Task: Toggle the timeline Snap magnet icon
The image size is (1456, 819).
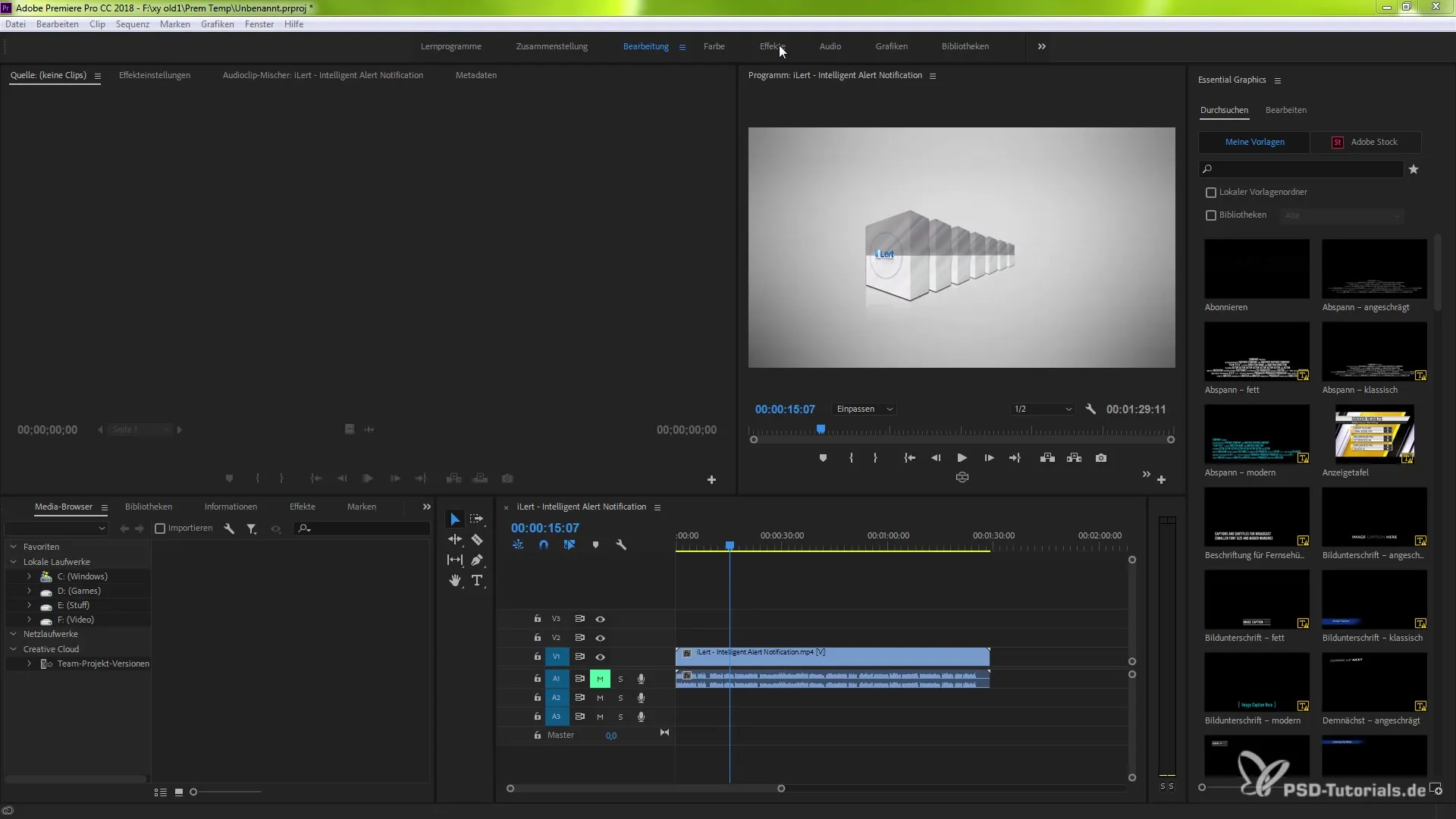Action: click(544, 544)
